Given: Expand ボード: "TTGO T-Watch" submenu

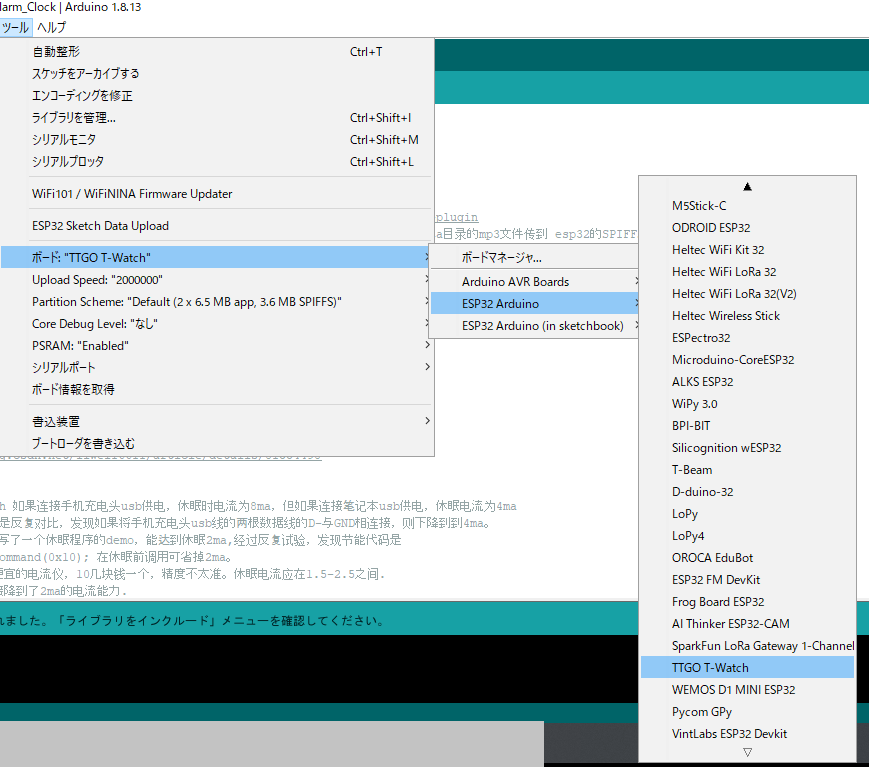Looking at the screenshot, I should coord(217,258).
